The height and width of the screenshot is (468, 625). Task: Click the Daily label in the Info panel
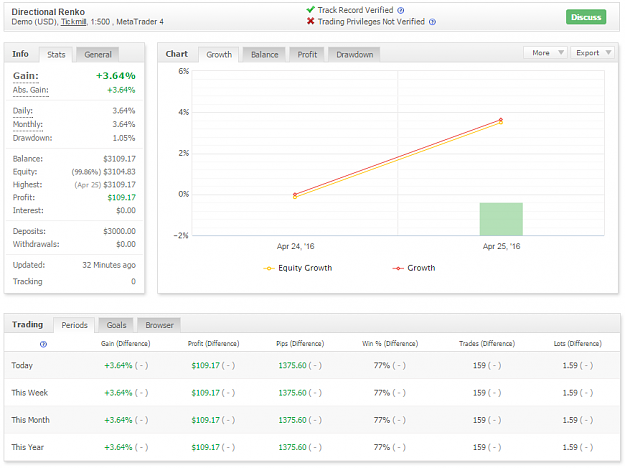point(23,110)
